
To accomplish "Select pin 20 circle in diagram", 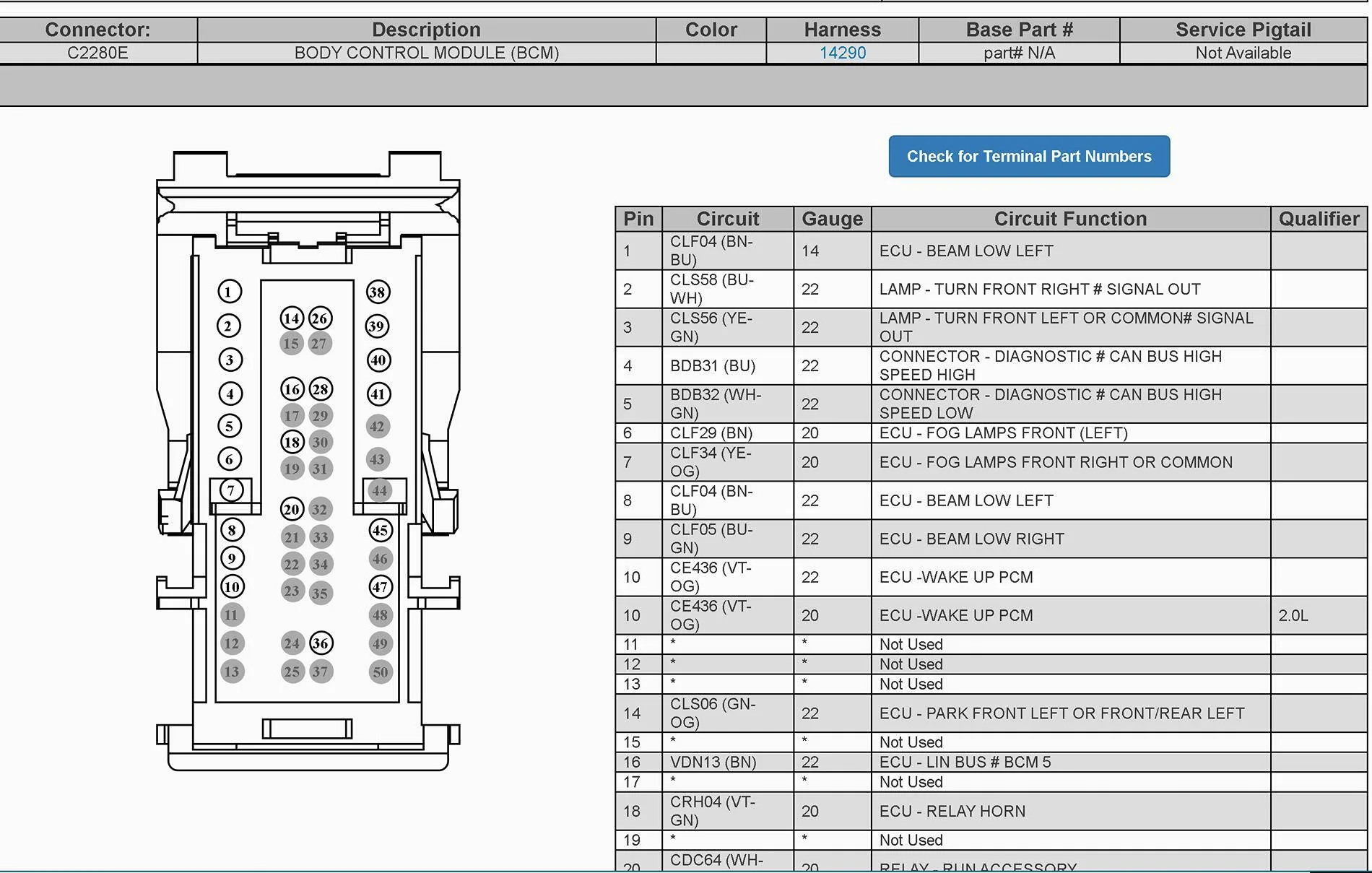I will pyautogui.click(x=292, y=509).
